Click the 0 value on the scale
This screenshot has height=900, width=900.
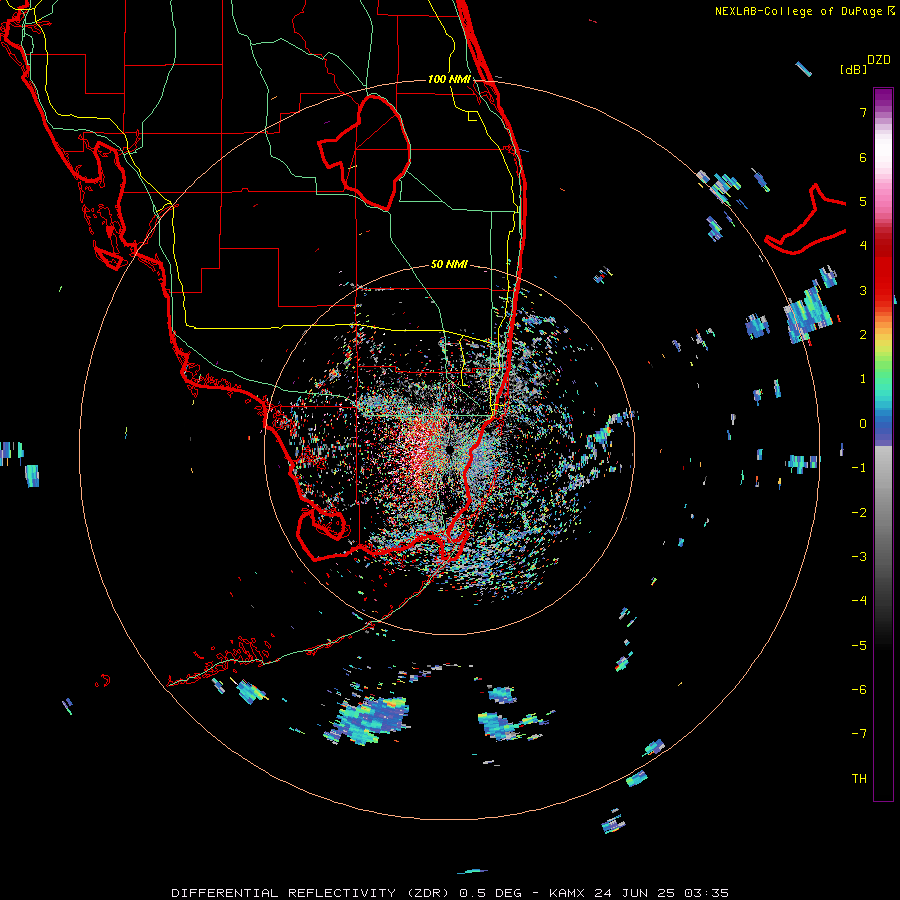[863, 424]
